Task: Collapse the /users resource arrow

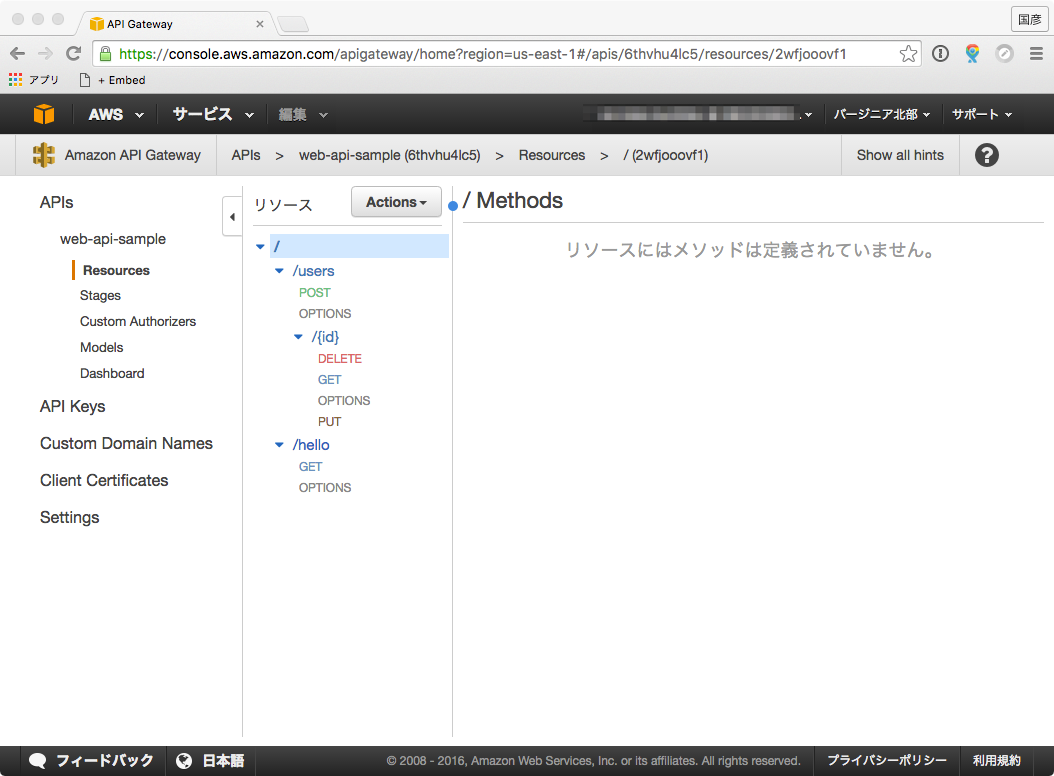Action: 279,271
